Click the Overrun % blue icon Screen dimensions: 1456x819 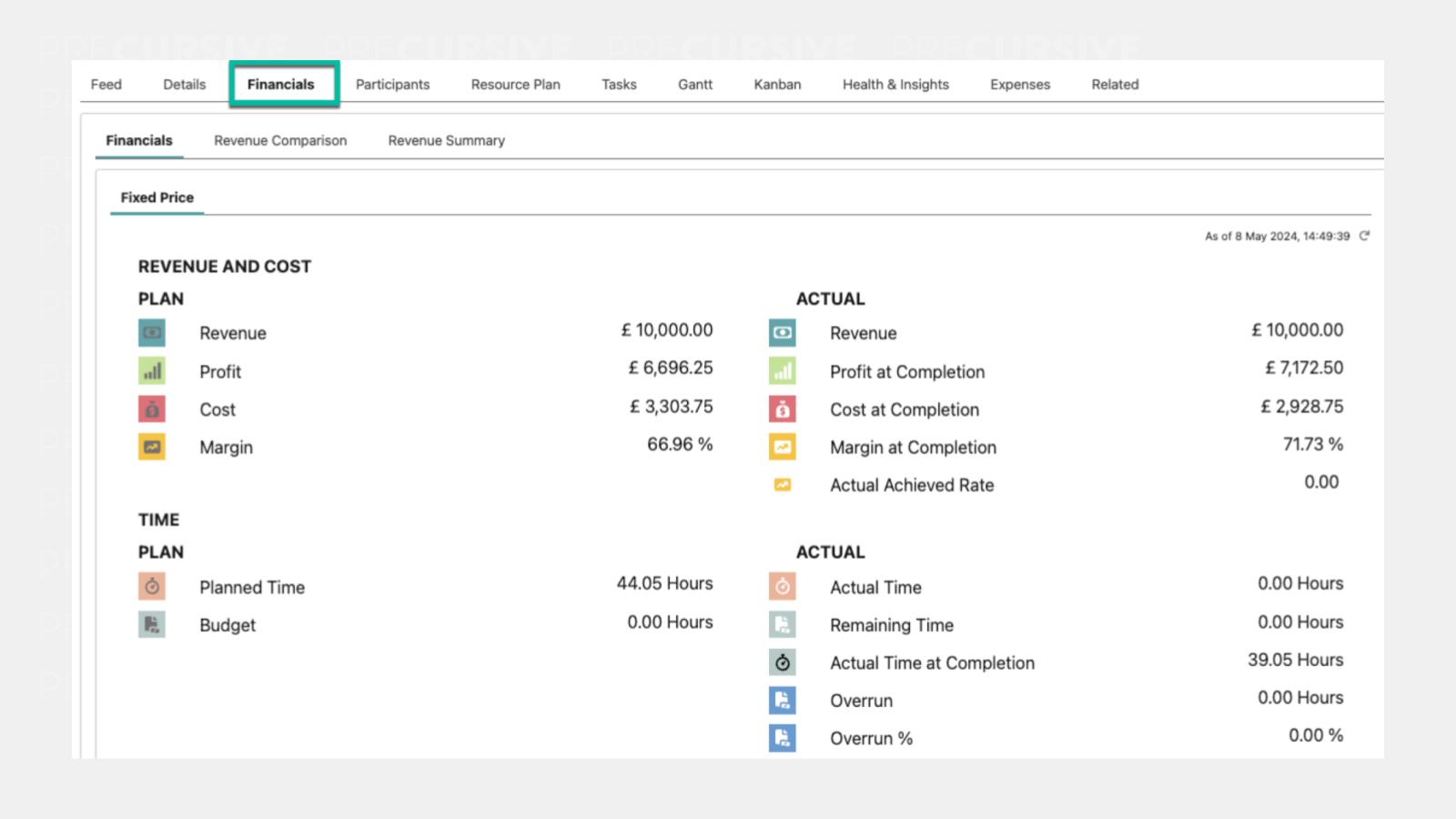[x=782, y=738]
